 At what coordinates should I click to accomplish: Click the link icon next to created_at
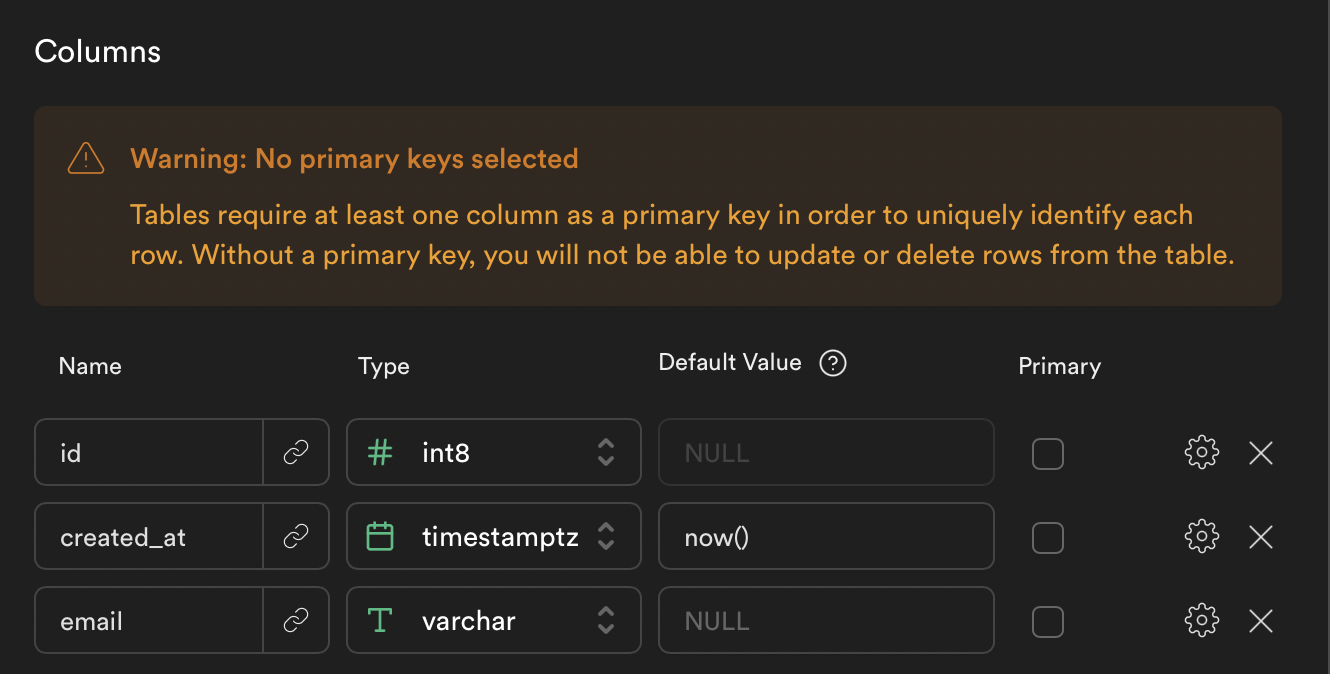click(x=296, y=536)
